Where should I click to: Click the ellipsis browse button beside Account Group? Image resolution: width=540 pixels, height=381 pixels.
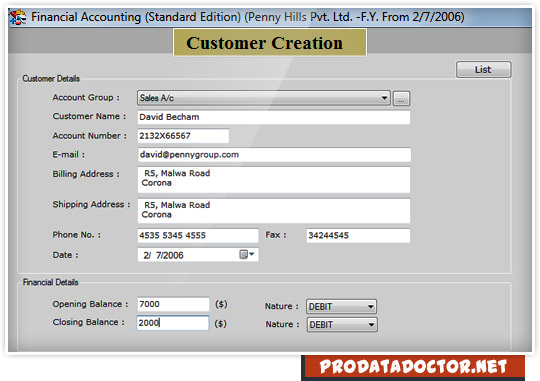click(401, 99)
